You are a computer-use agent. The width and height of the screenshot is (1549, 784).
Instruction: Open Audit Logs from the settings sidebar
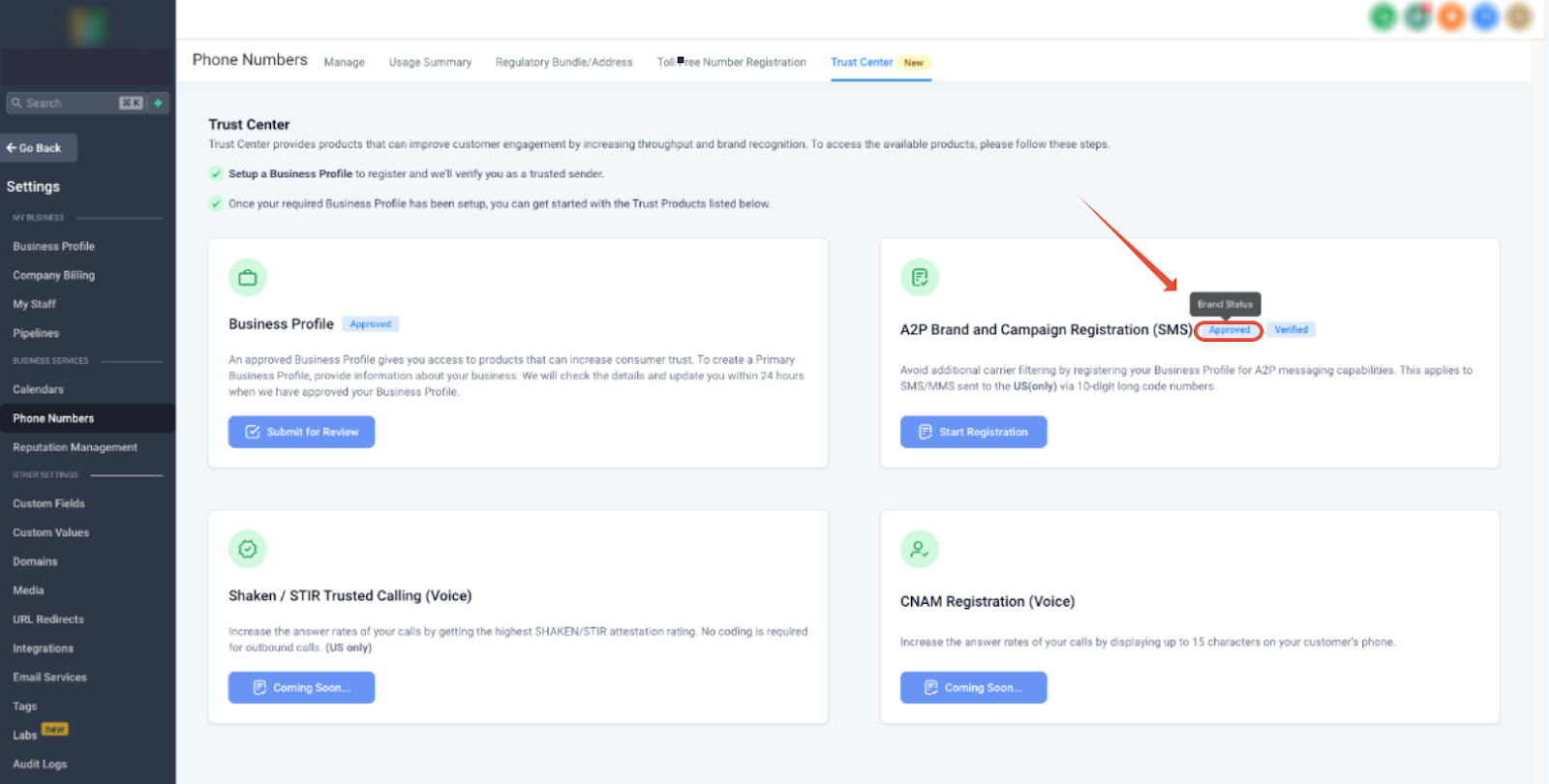pyautogui.click(x=40, y=764)
